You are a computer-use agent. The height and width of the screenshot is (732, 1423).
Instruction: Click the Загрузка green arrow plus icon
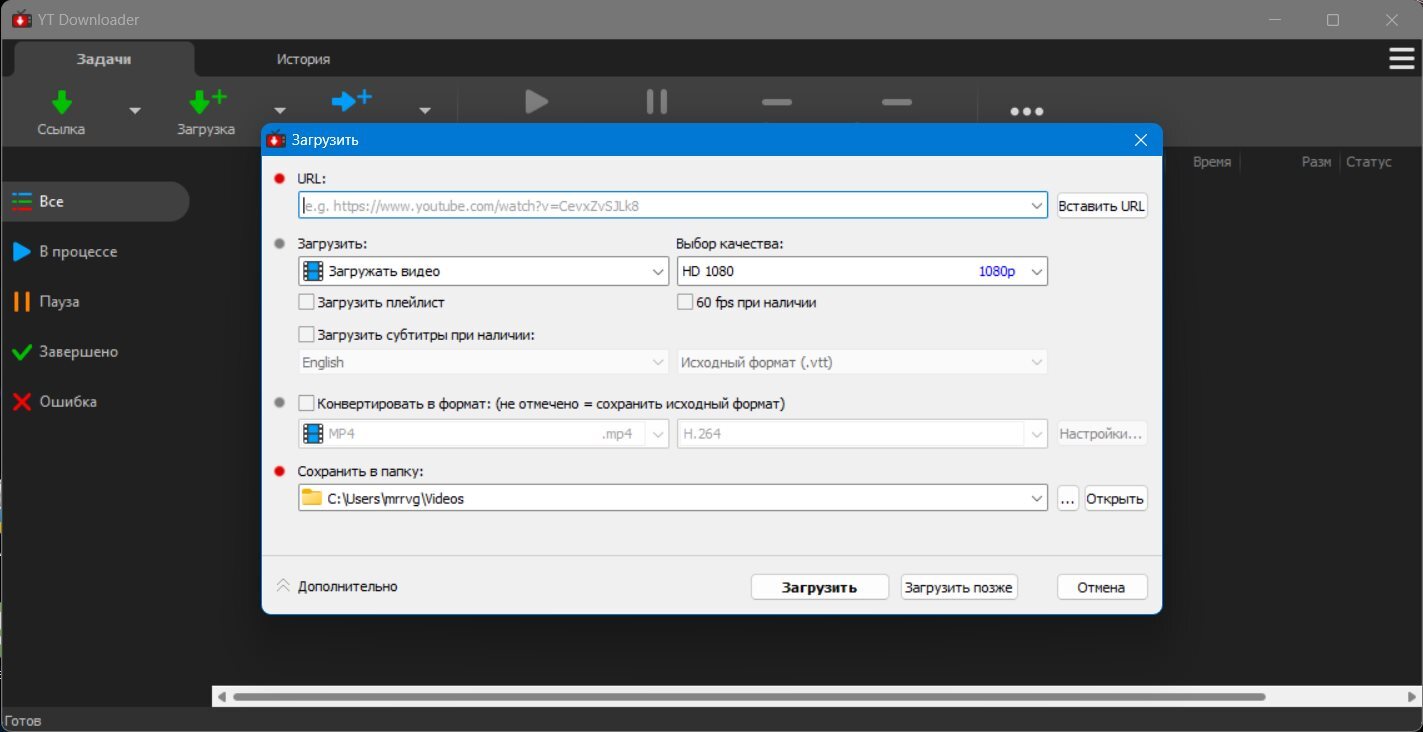coord(207,102)
